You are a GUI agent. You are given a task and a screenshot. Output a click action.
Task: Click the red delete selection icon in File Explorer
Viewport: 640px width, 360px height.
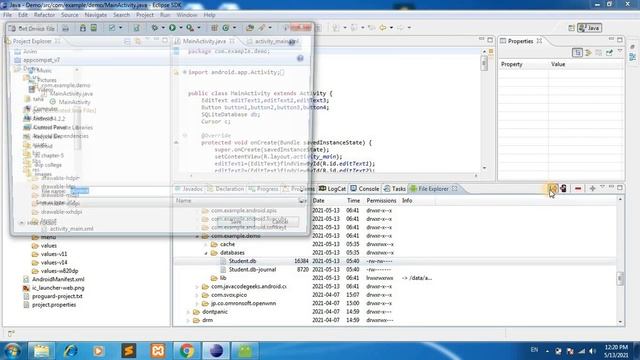tap(578, 189)
